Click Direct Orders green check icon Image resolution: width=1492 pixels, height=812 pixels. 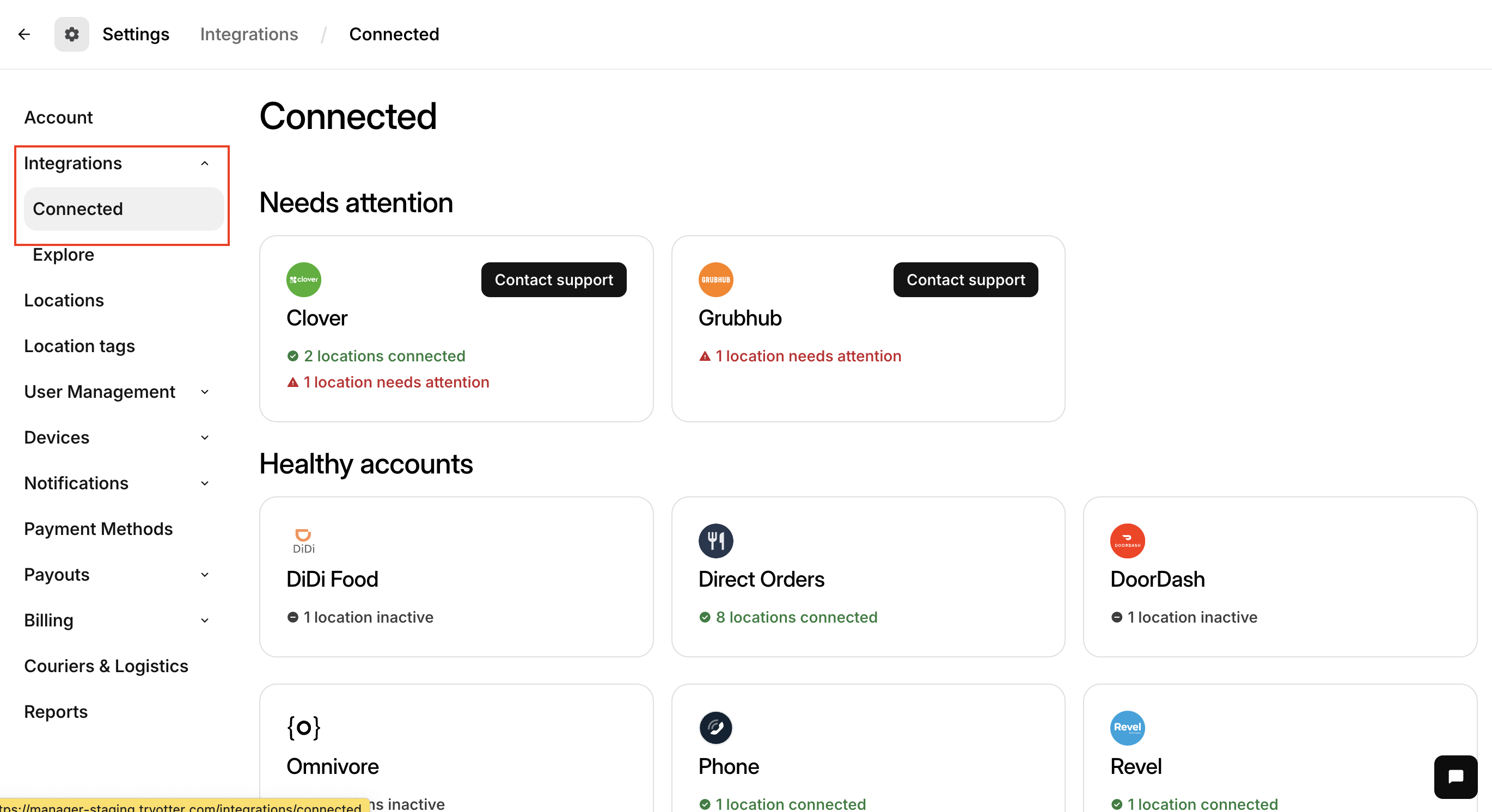[x=704, y=618]
